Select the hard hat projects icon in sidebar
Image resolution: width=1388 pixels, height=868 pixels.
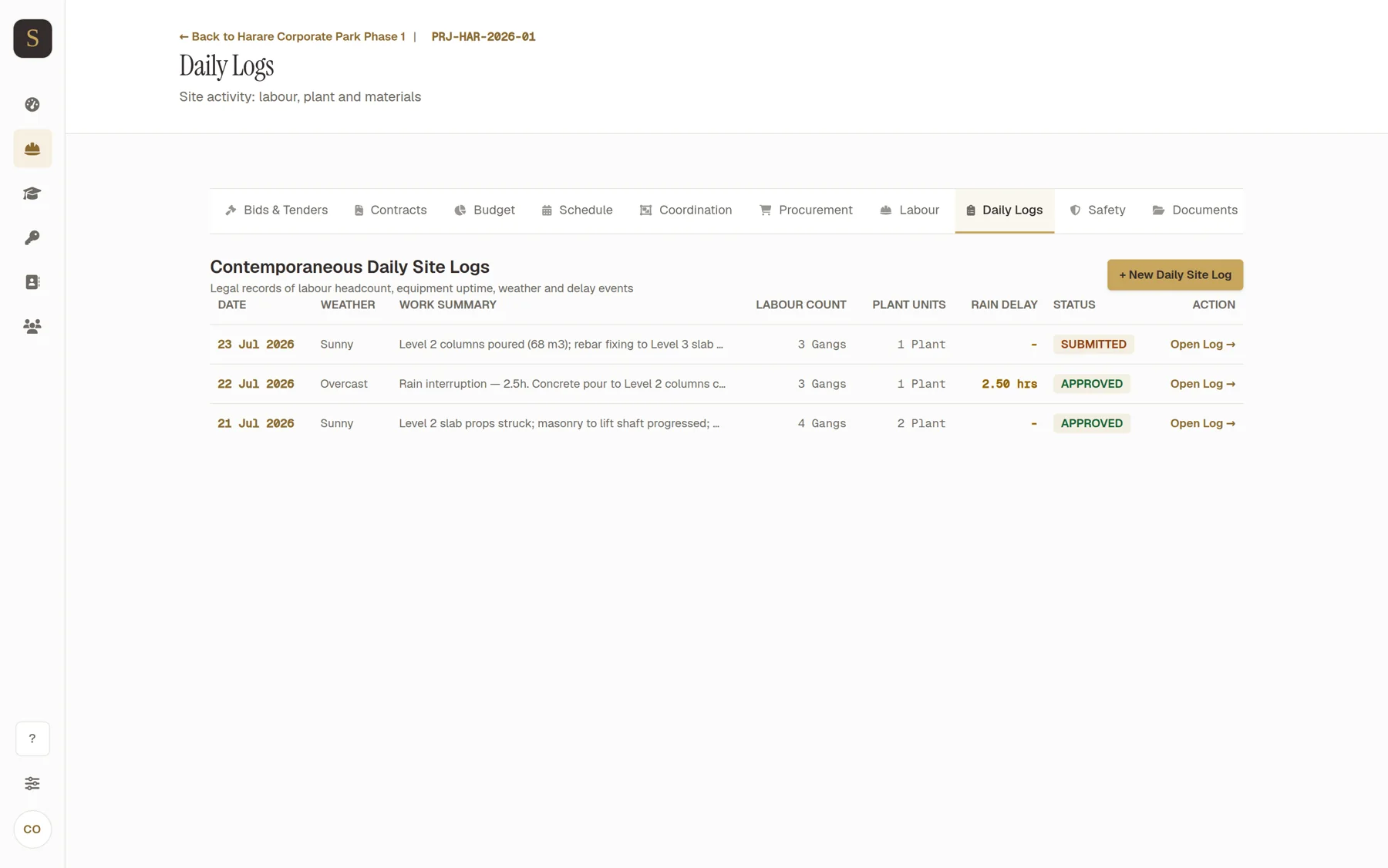32,149
